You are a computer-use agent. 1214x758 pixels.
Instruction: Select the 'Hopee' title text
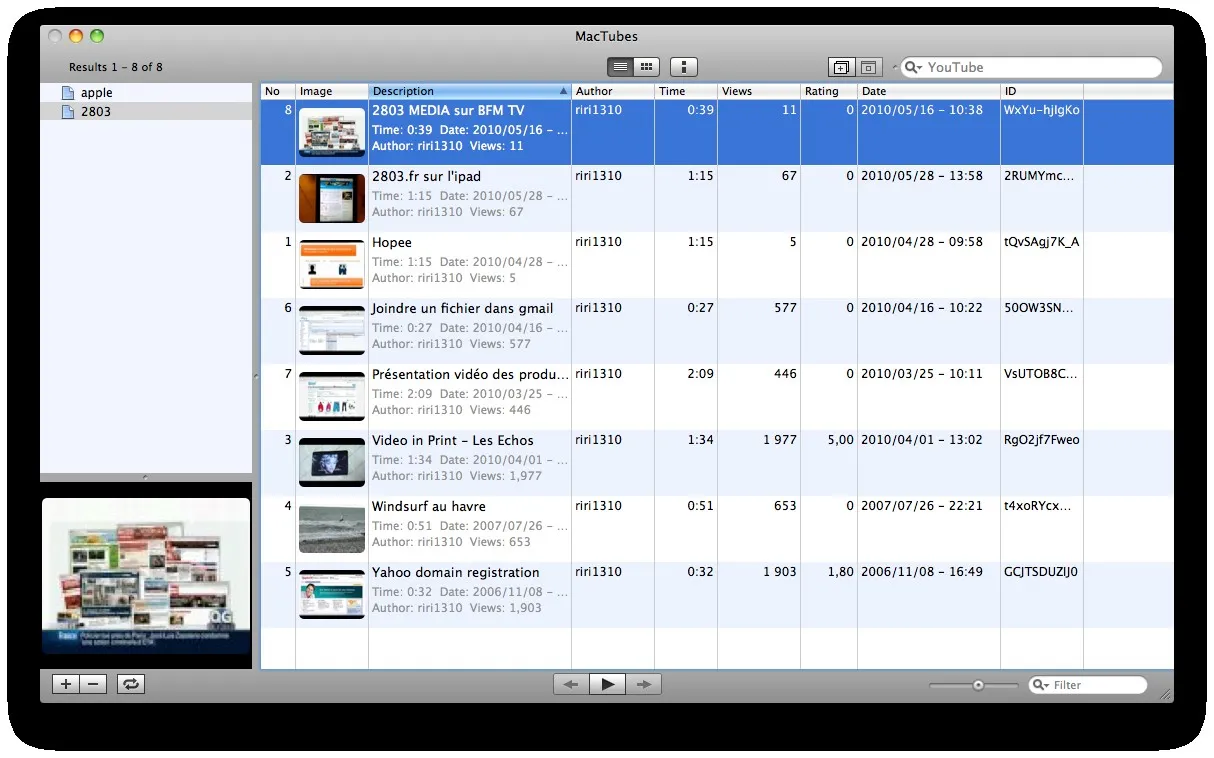(392, 242)
